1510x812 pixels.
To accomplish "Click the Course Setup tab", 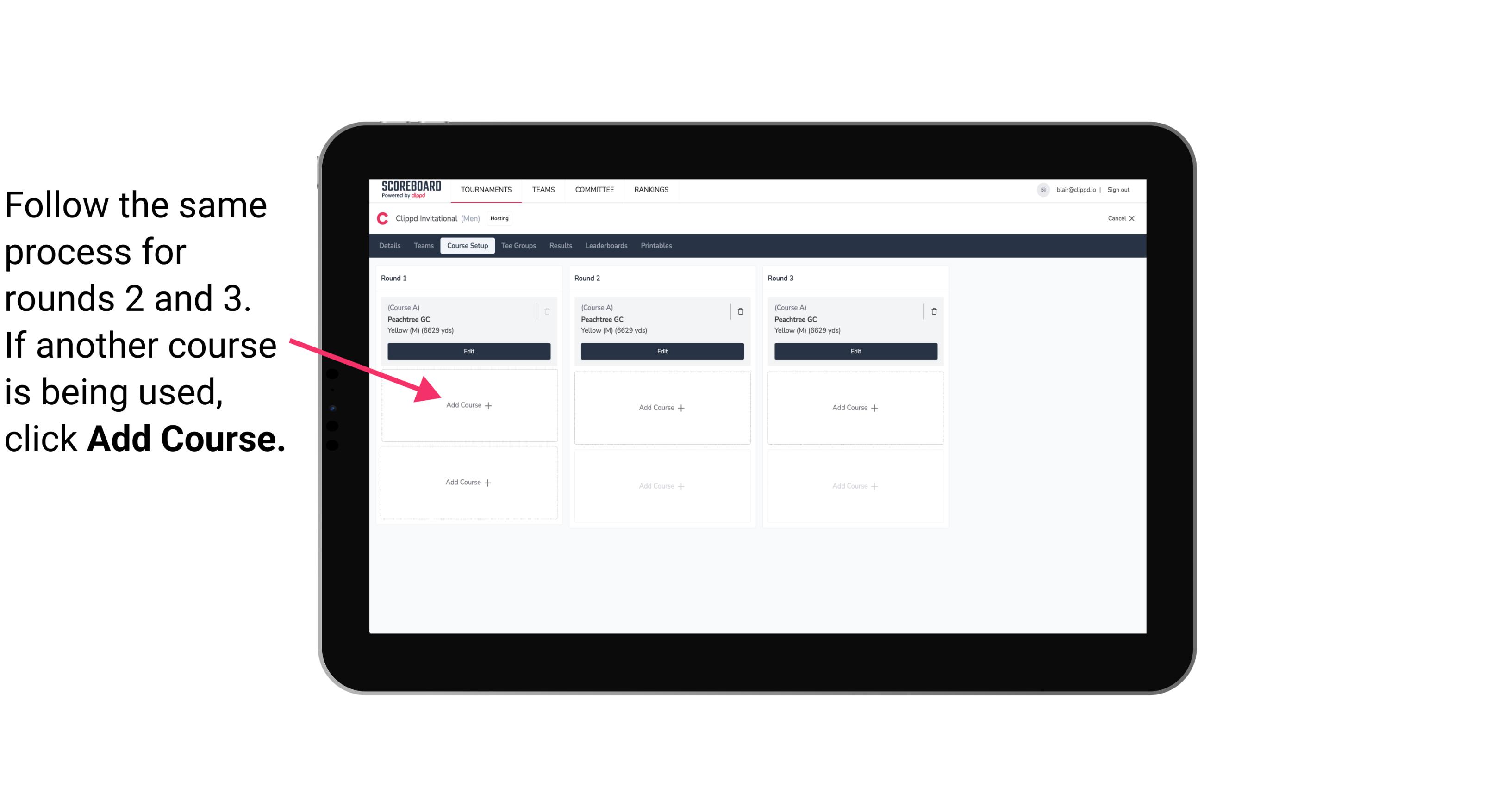I will point(467,246).
